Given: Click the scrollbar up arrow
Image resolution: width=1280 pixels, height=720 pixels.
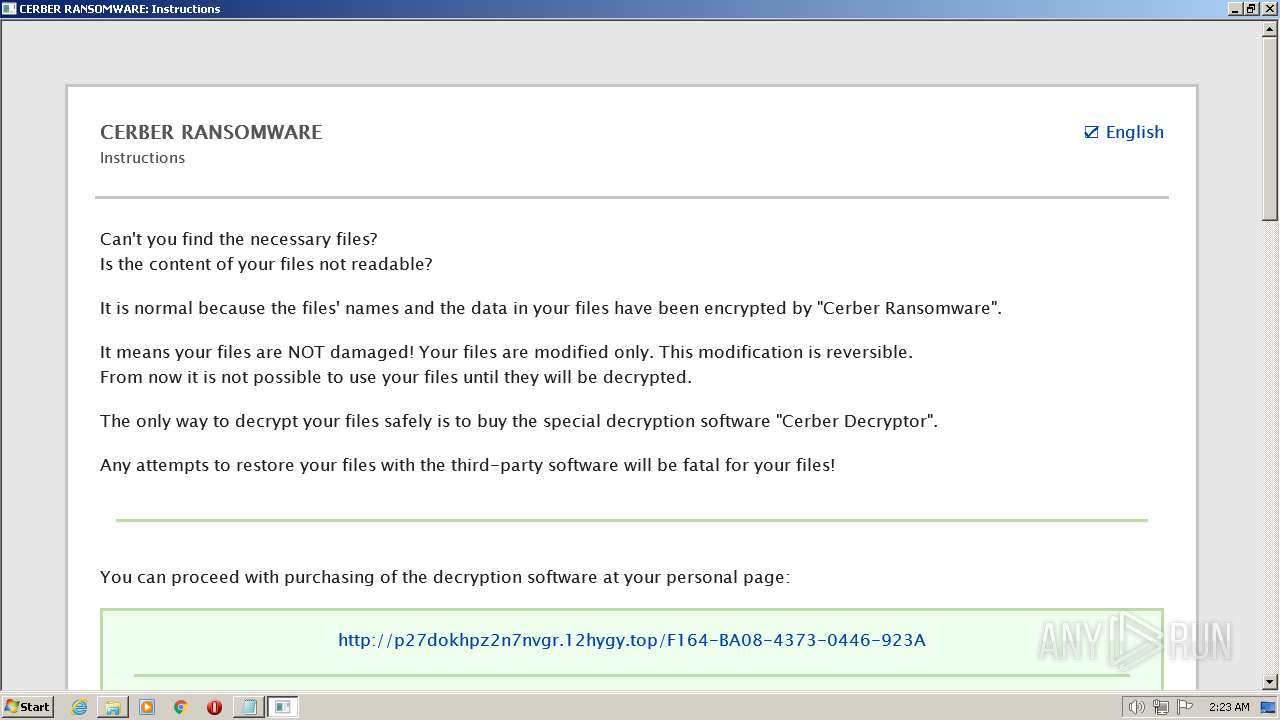Looking at the screenshot, I should click(x=1270, y=29).
